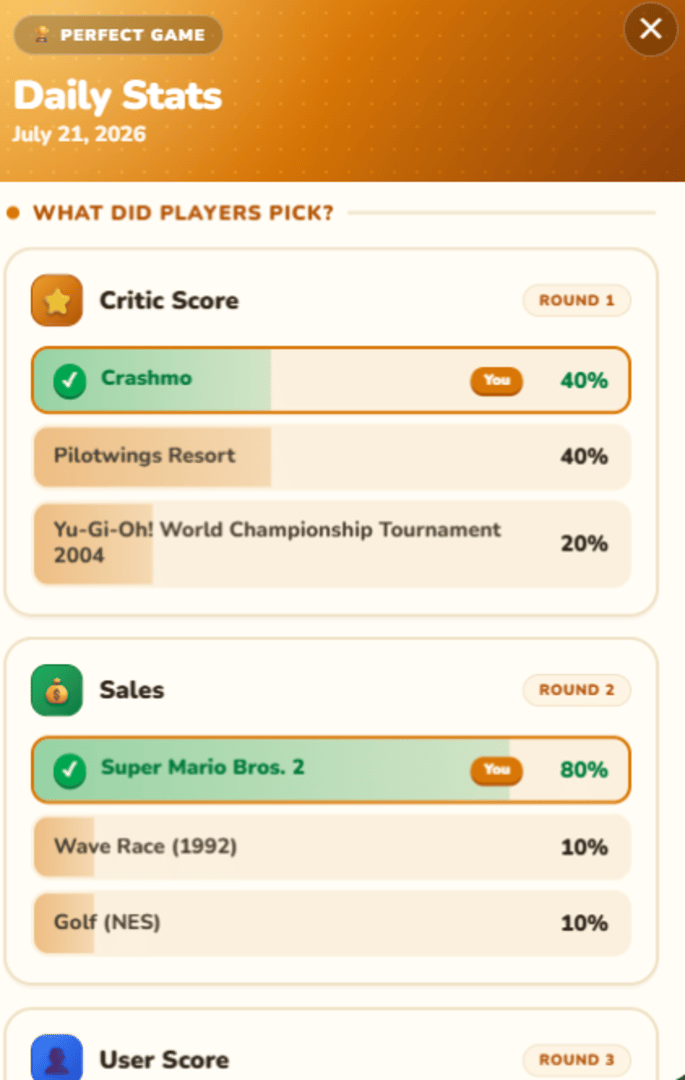
Task: Close the Daily Stats panel
Action: (x=651, y=29)
